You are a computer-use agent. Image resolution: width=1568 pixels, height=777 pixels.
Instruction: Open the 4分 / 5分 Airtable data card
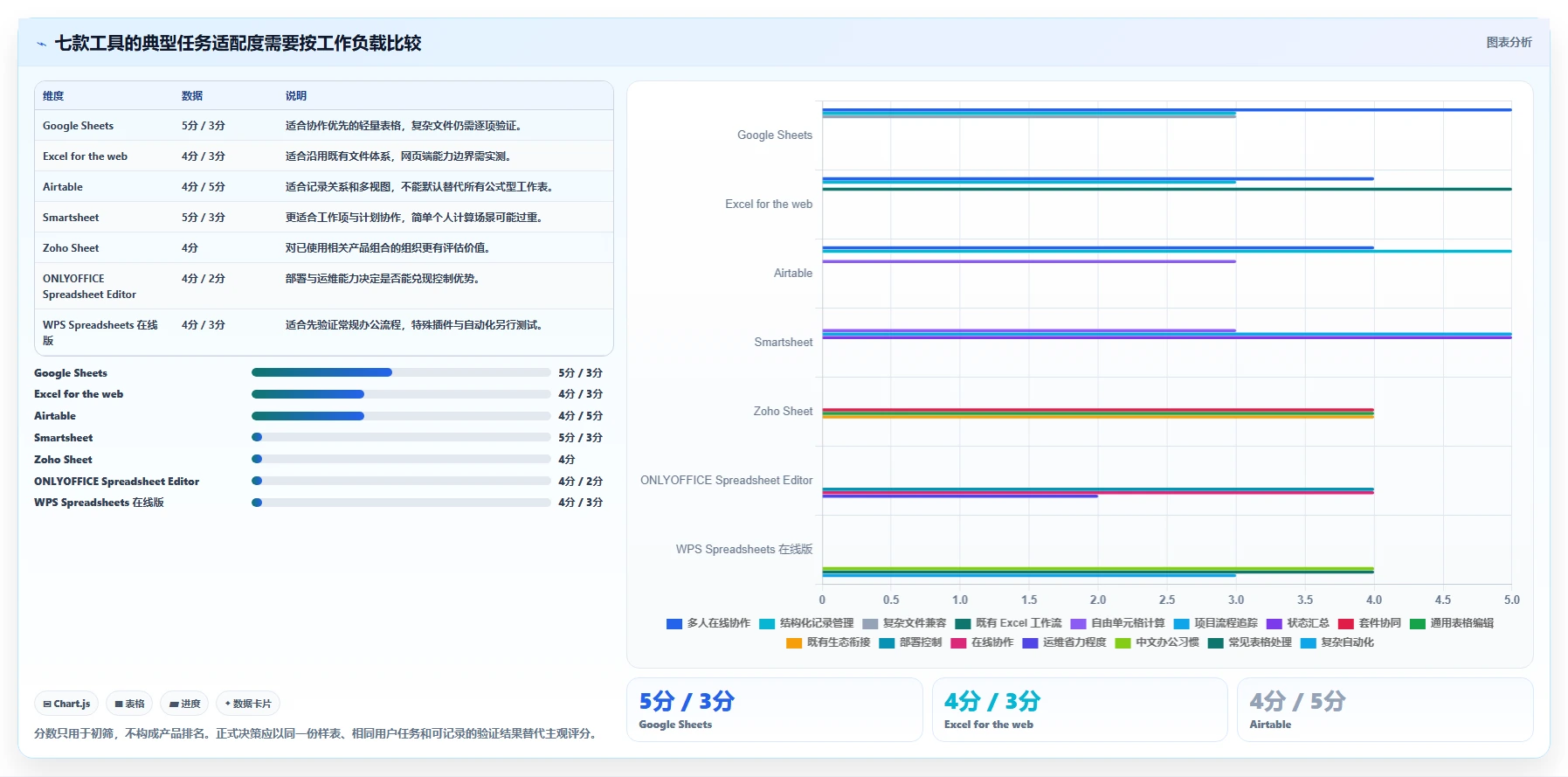pyautogui.click(x=1385, y=710)
